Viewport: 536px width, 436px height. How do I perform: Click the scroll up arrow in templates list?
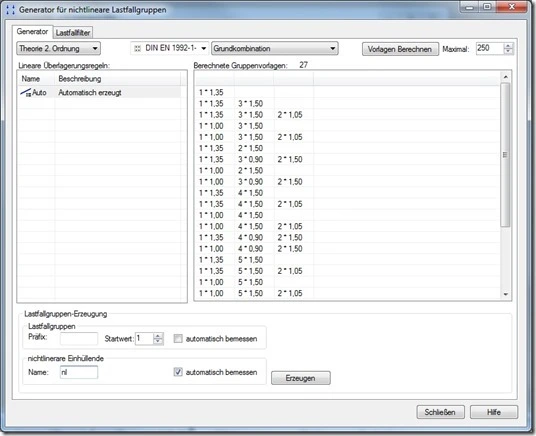pos(506,77)
